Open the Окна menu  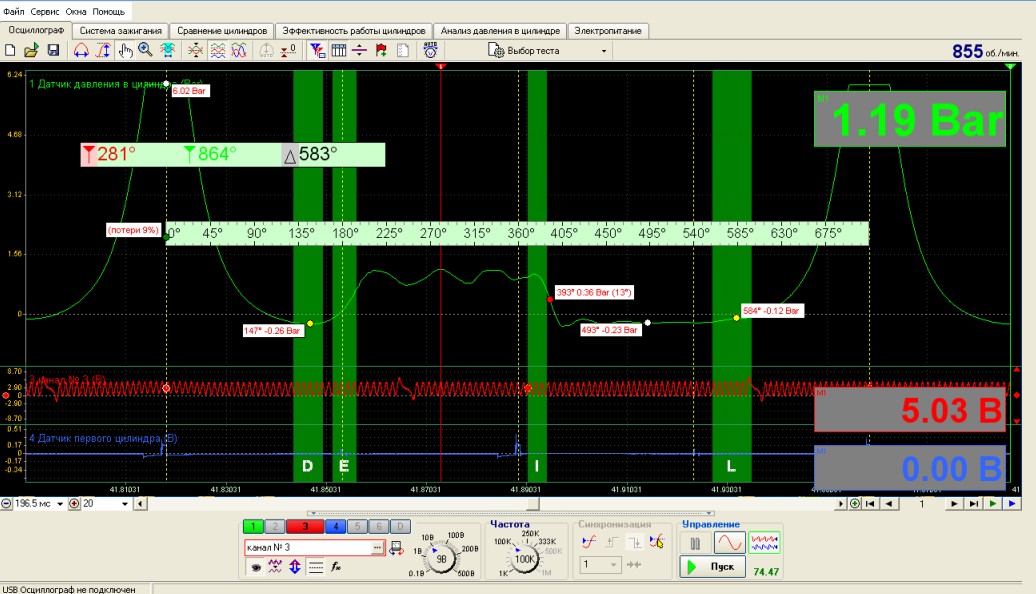75,11
